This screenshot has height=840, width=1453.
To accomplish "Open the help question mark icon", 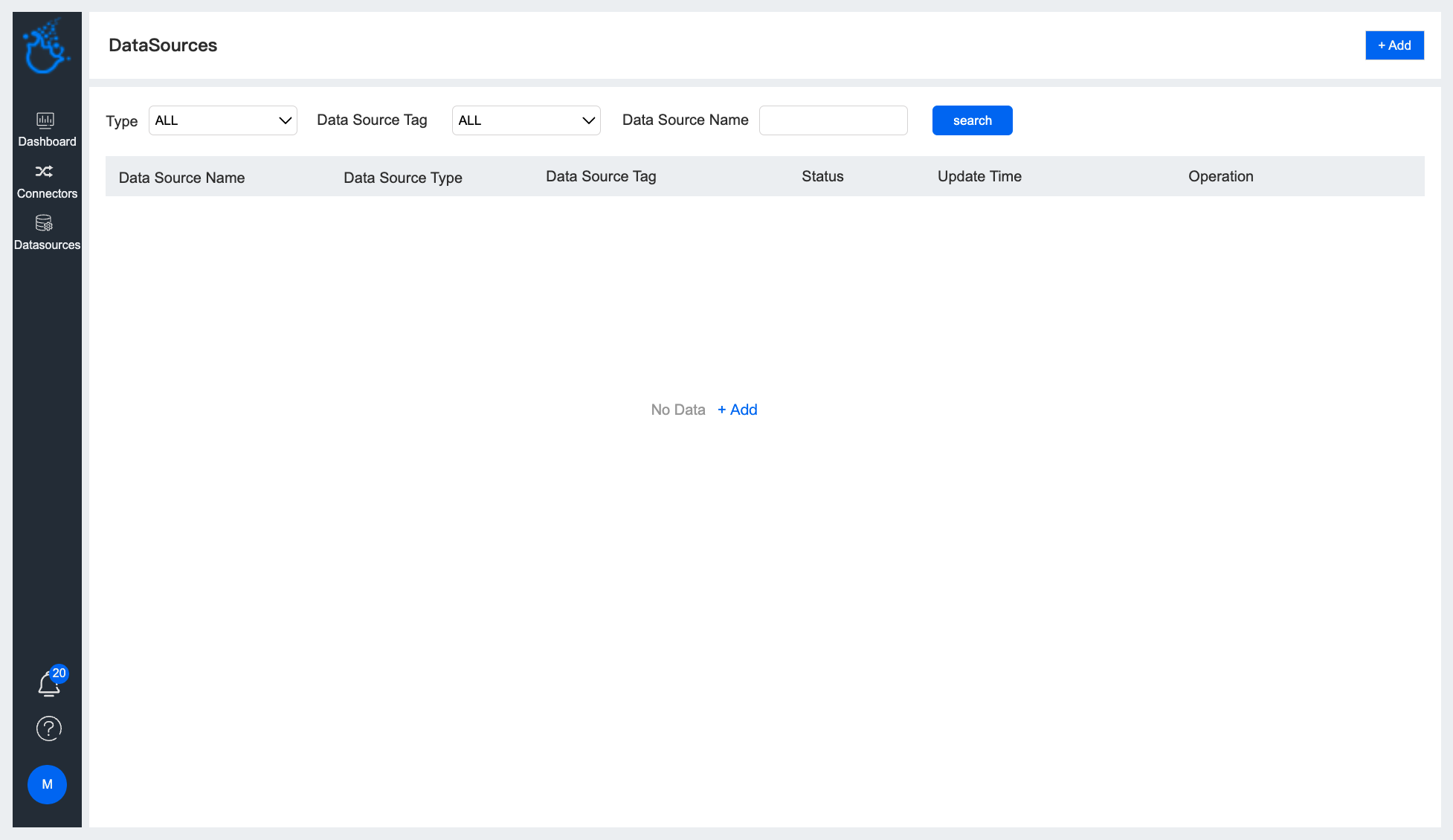I will pos(49,728).
